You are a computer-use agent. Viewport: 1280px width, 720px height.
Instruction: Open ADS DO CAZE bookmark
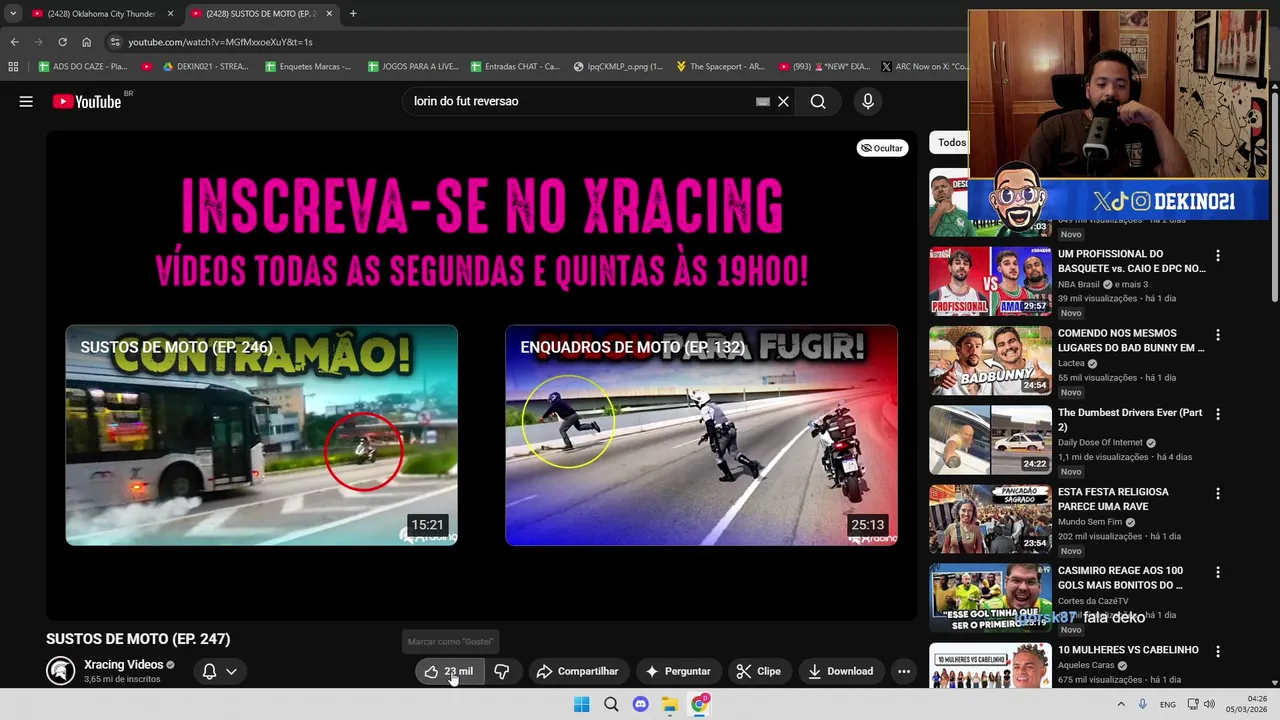[x=82, y=67]
